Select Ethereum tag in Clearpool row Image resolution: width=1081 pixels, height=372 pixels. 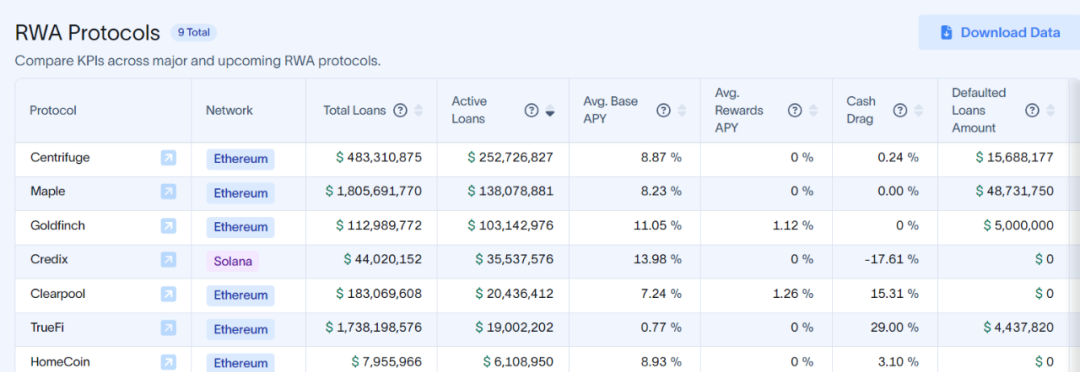tap(240, 295)
